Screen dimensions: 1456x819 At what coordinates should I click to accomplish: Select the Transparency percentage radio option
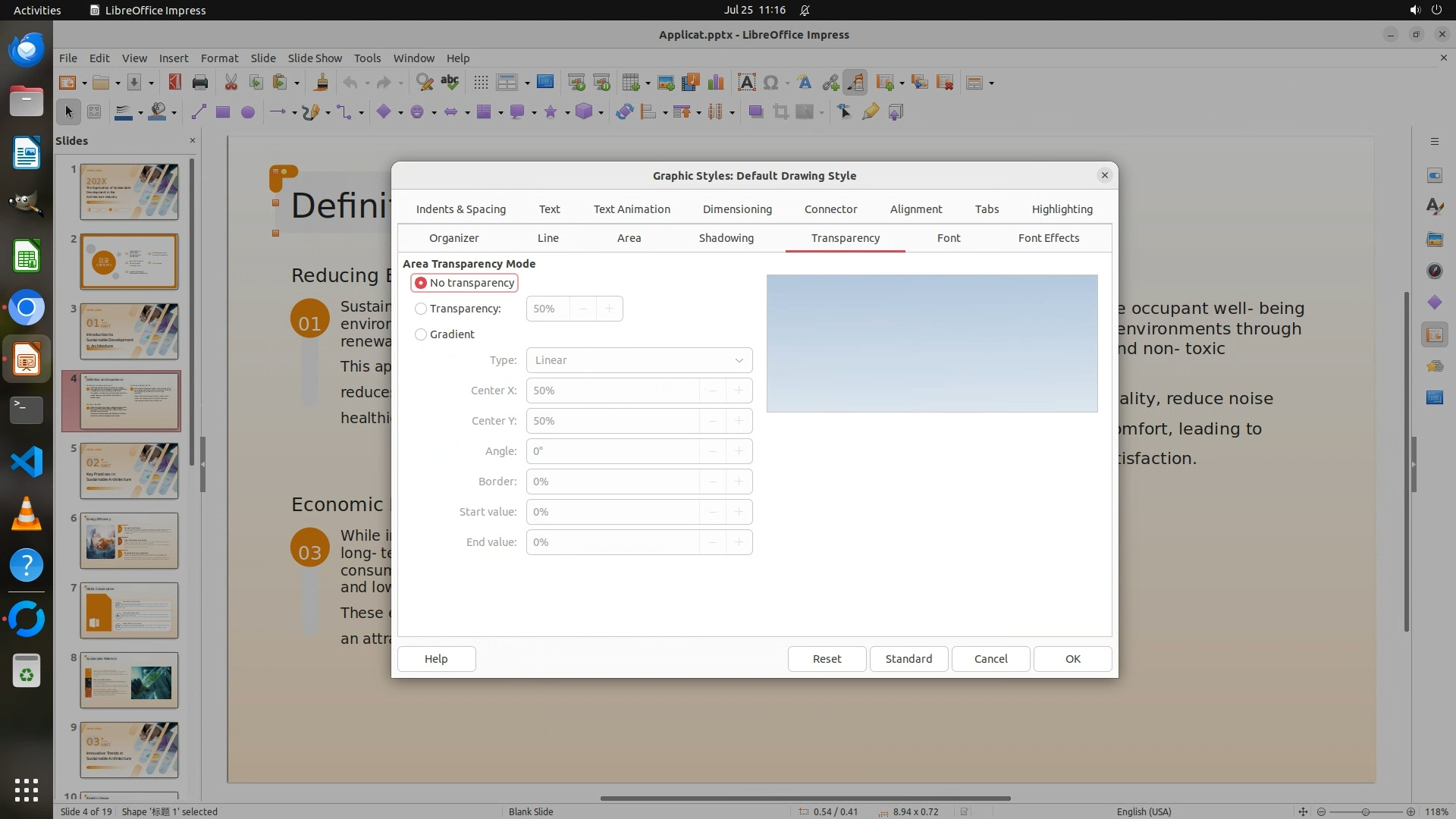click(x=421, y=309)
